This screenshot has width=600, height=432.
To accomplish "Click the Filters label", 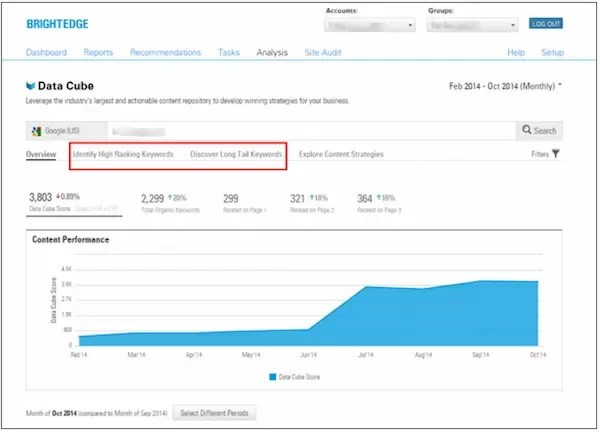I will 540,154.
